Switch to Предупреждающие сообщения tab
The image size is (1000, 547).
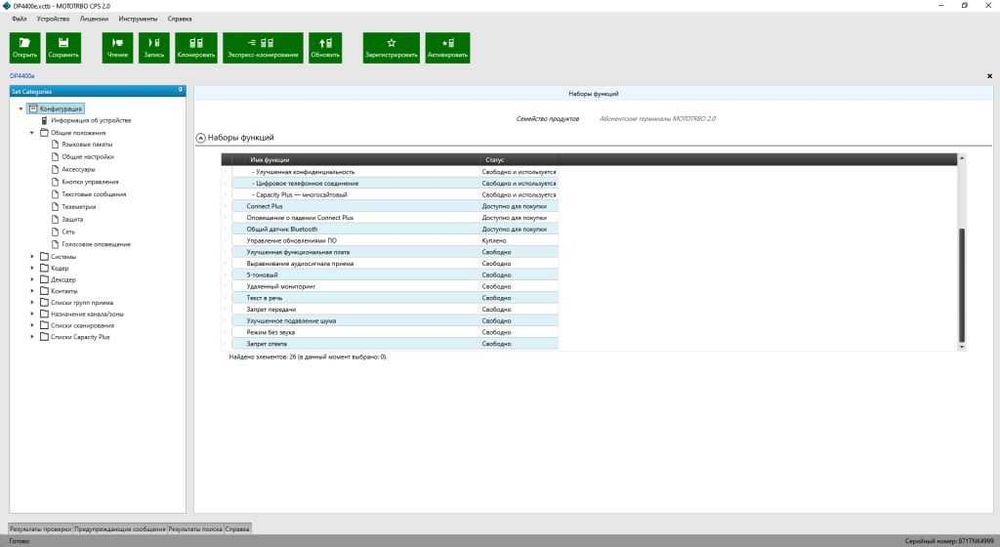[x=120, y=529]
